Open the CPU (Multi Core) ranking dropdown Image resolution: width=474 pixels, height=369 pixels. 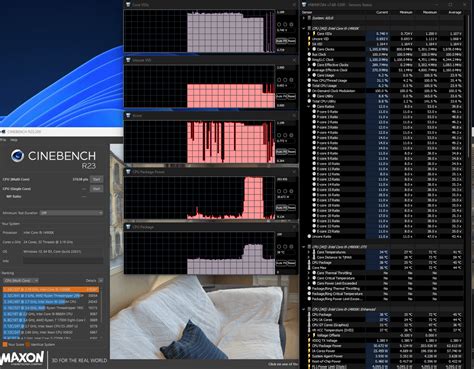click(x=21, y=281)
